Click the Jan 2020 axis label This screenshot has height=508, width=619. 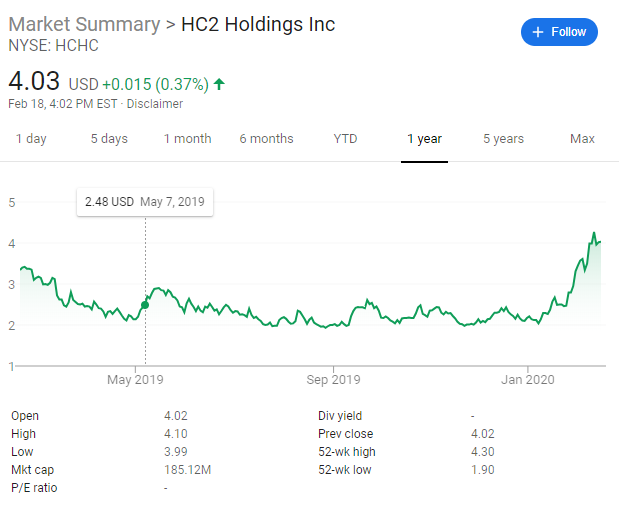[527, 380]
